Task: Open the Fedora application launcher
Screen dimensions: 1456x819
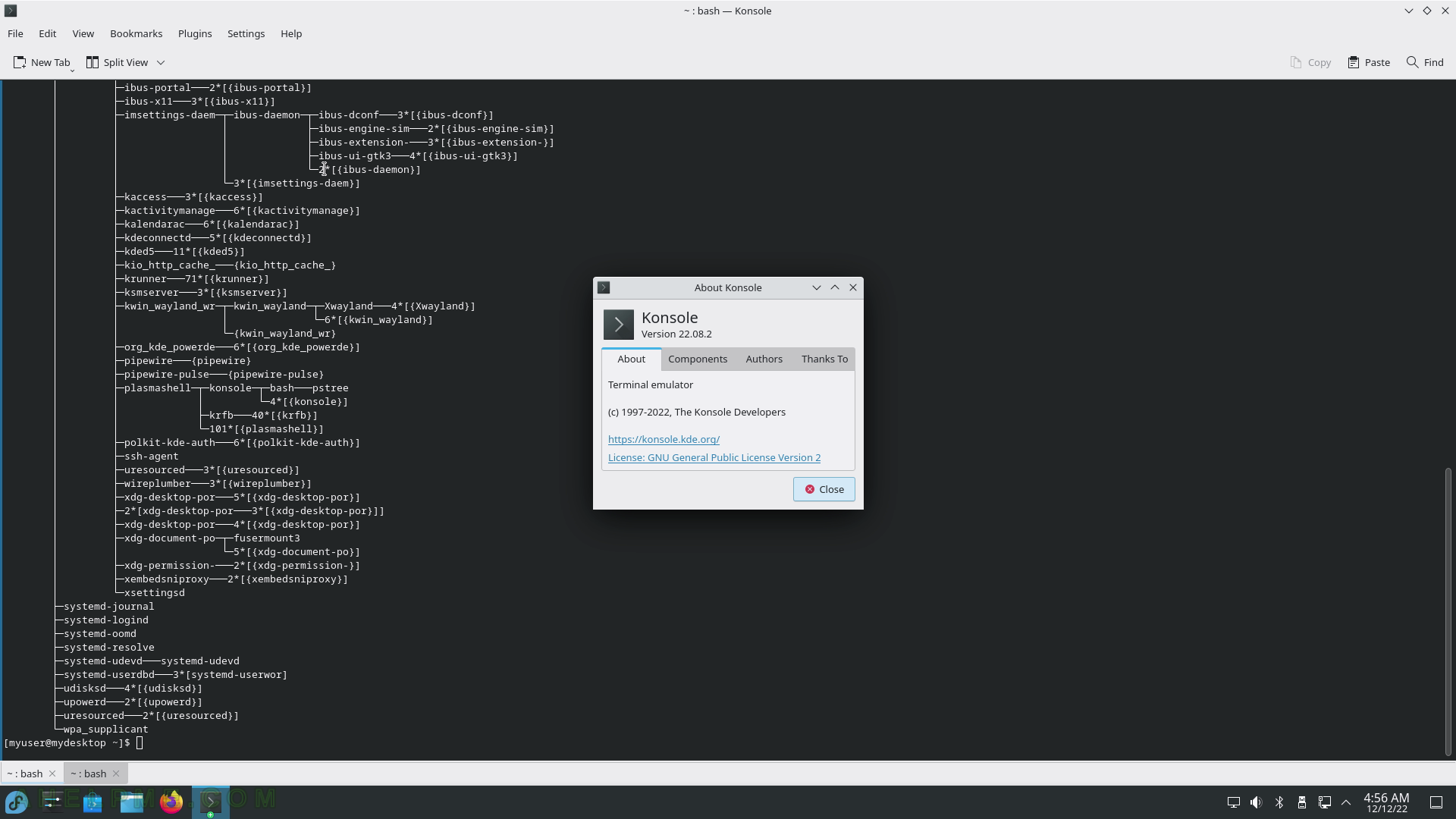Action: click(x=17, y=802)
